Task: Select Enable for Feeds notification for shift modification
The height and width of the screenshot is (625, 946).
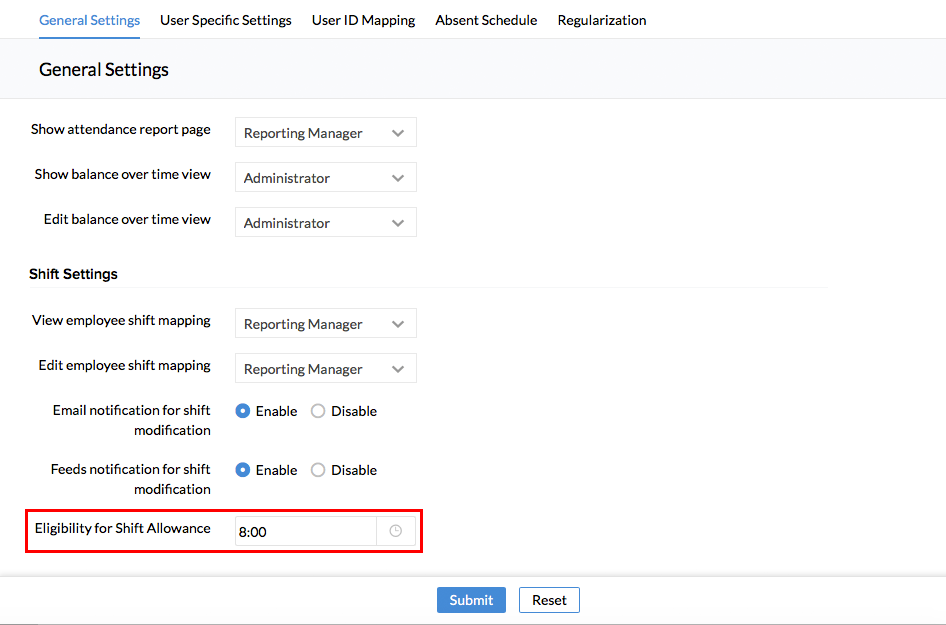Action: tap(243, 470)
